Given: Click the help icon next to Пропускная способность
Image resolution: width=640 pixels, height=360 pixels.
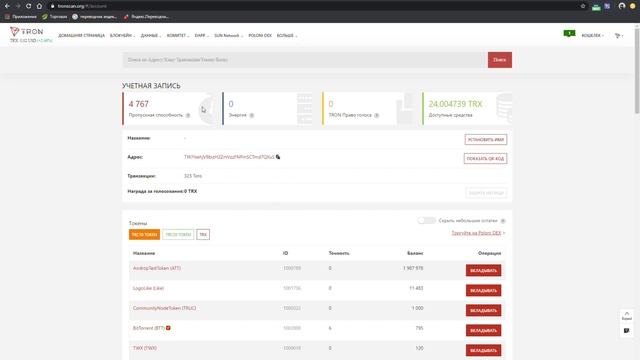Looking at the screenshot, I should (x=188, y=115).
